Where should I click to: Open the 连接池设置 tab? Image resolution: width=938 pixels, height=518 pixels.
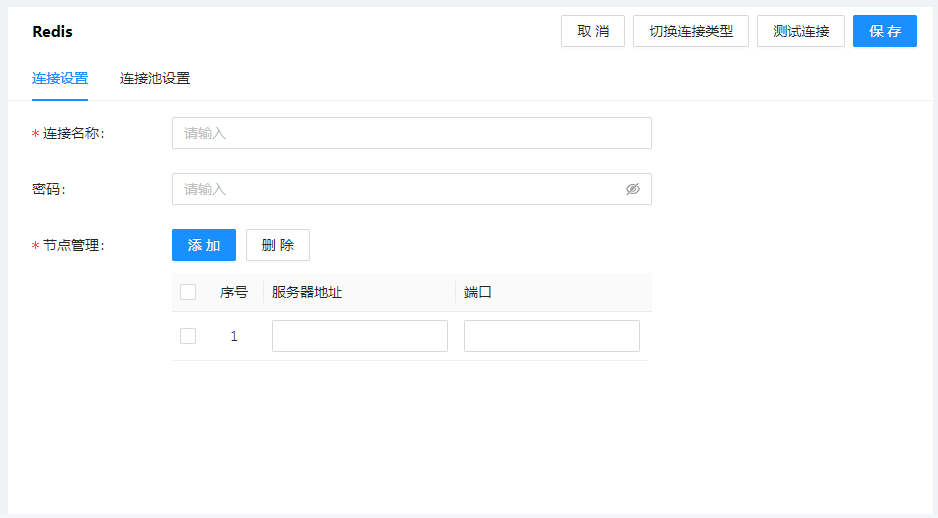[155, 78]
